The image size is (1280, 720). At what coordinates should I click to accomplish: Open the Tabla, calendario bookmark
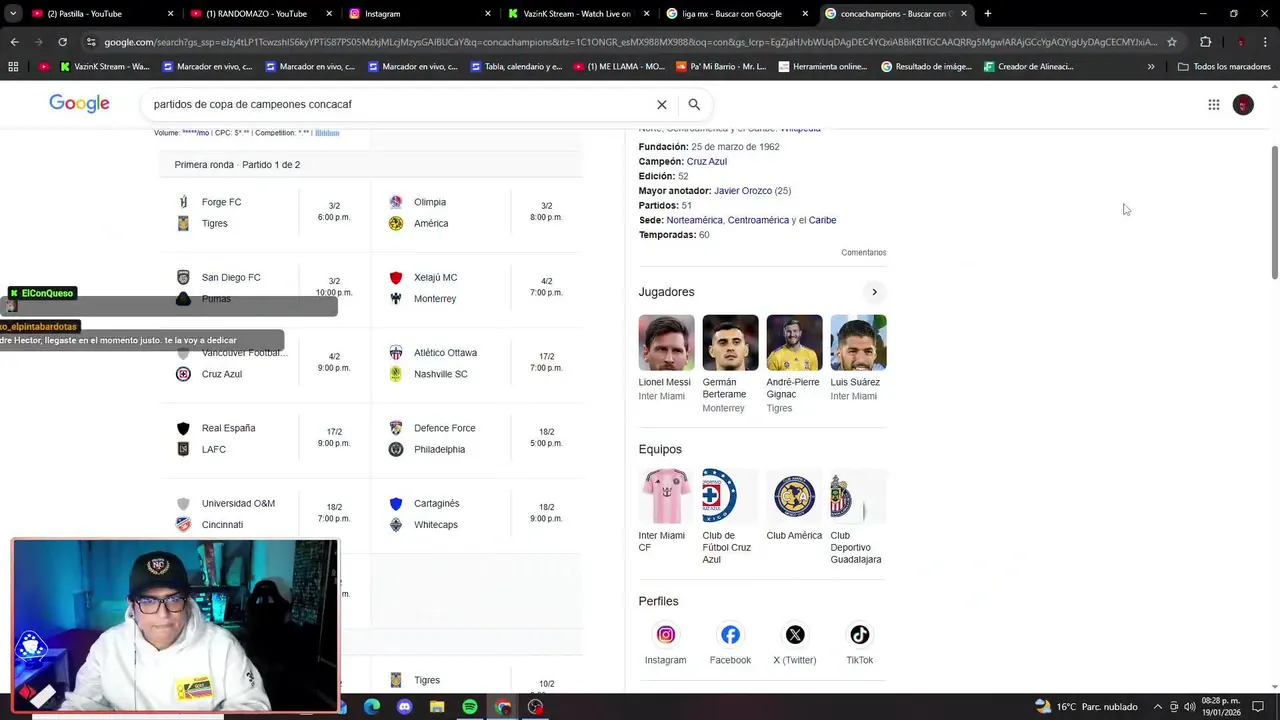519,67
